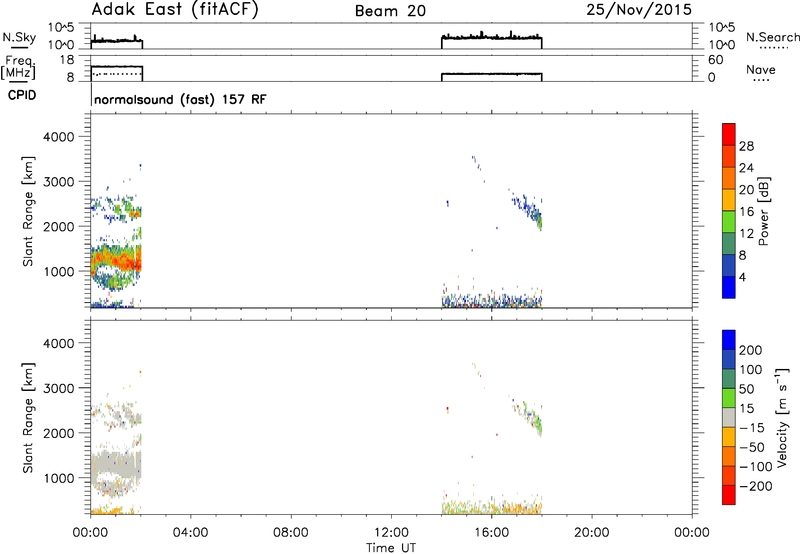
Task: Click the 'Freq. [MHz]' axis label
Action: 20,67
